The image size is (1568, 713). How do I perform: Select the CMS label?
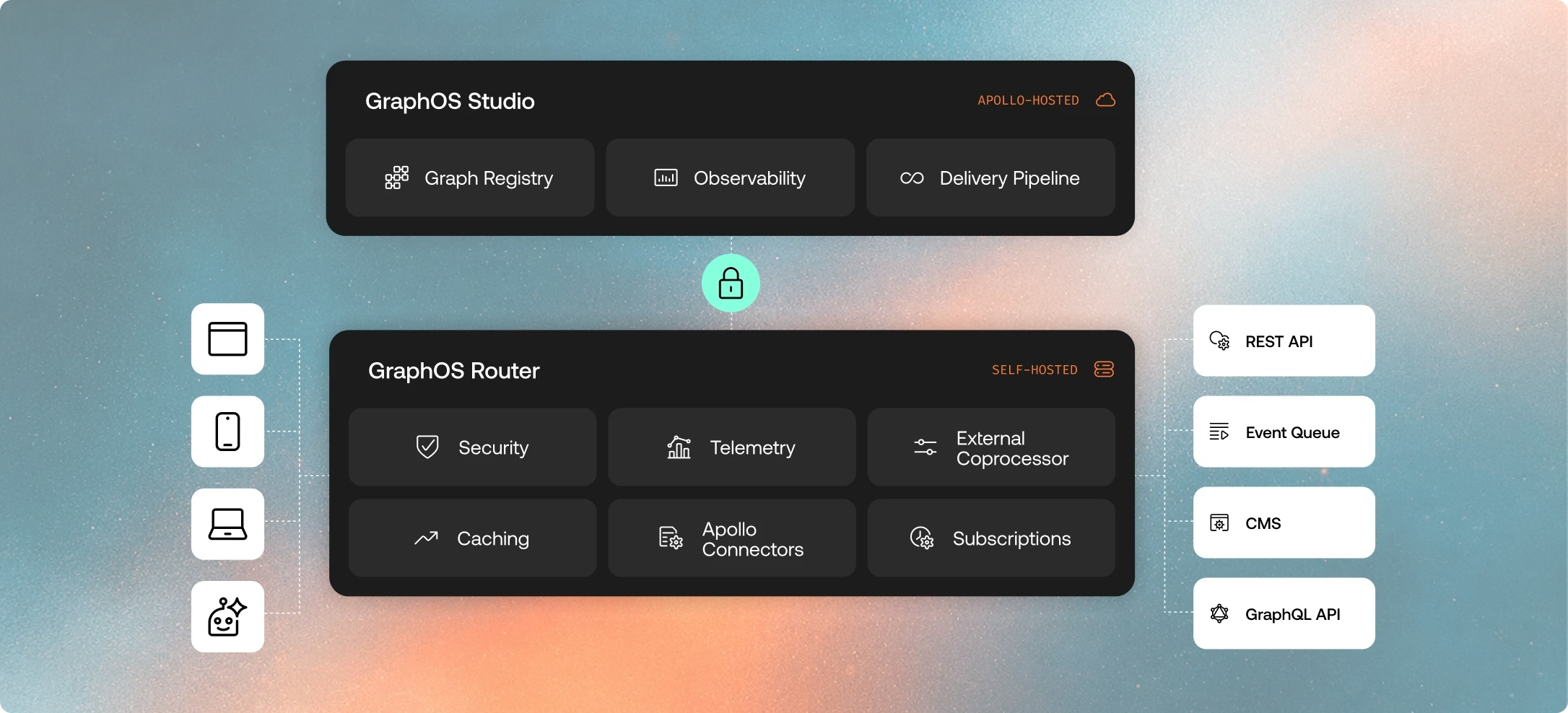coord(1263,523)
